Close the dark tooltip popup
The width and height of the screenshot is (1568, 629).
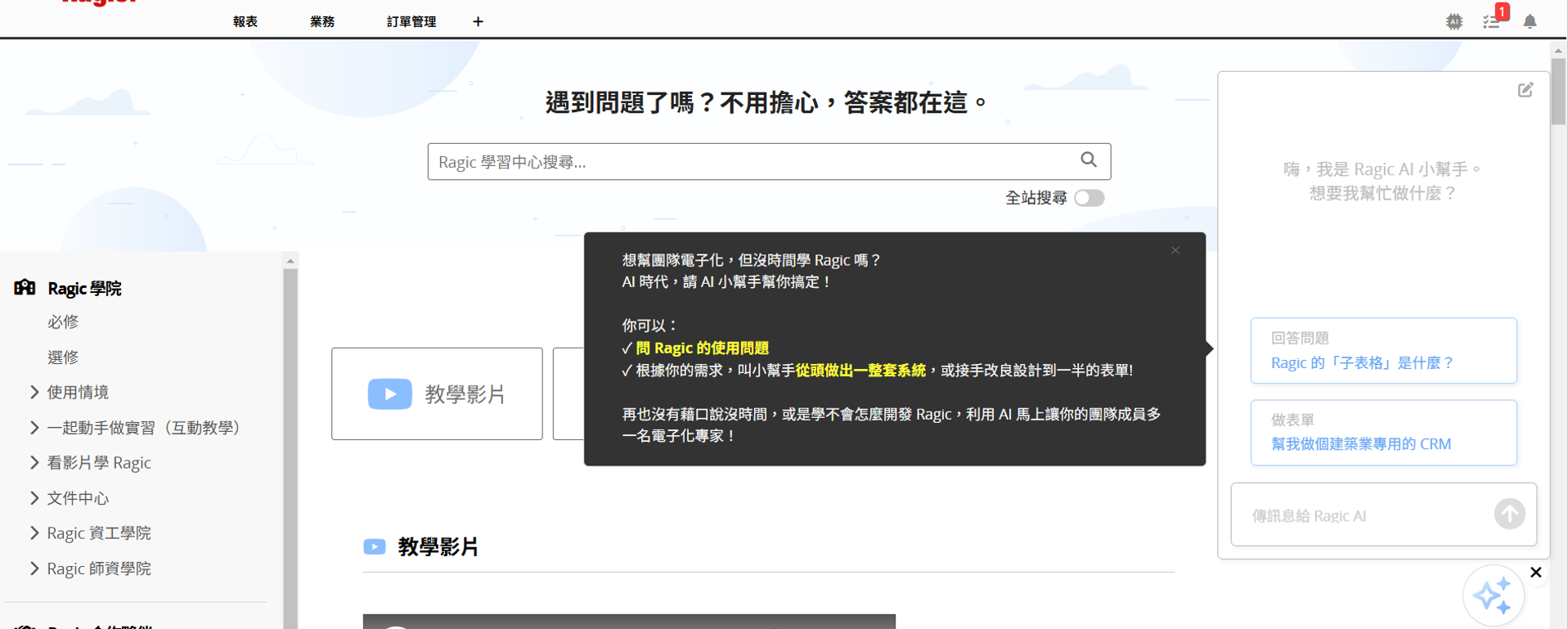1175,250
